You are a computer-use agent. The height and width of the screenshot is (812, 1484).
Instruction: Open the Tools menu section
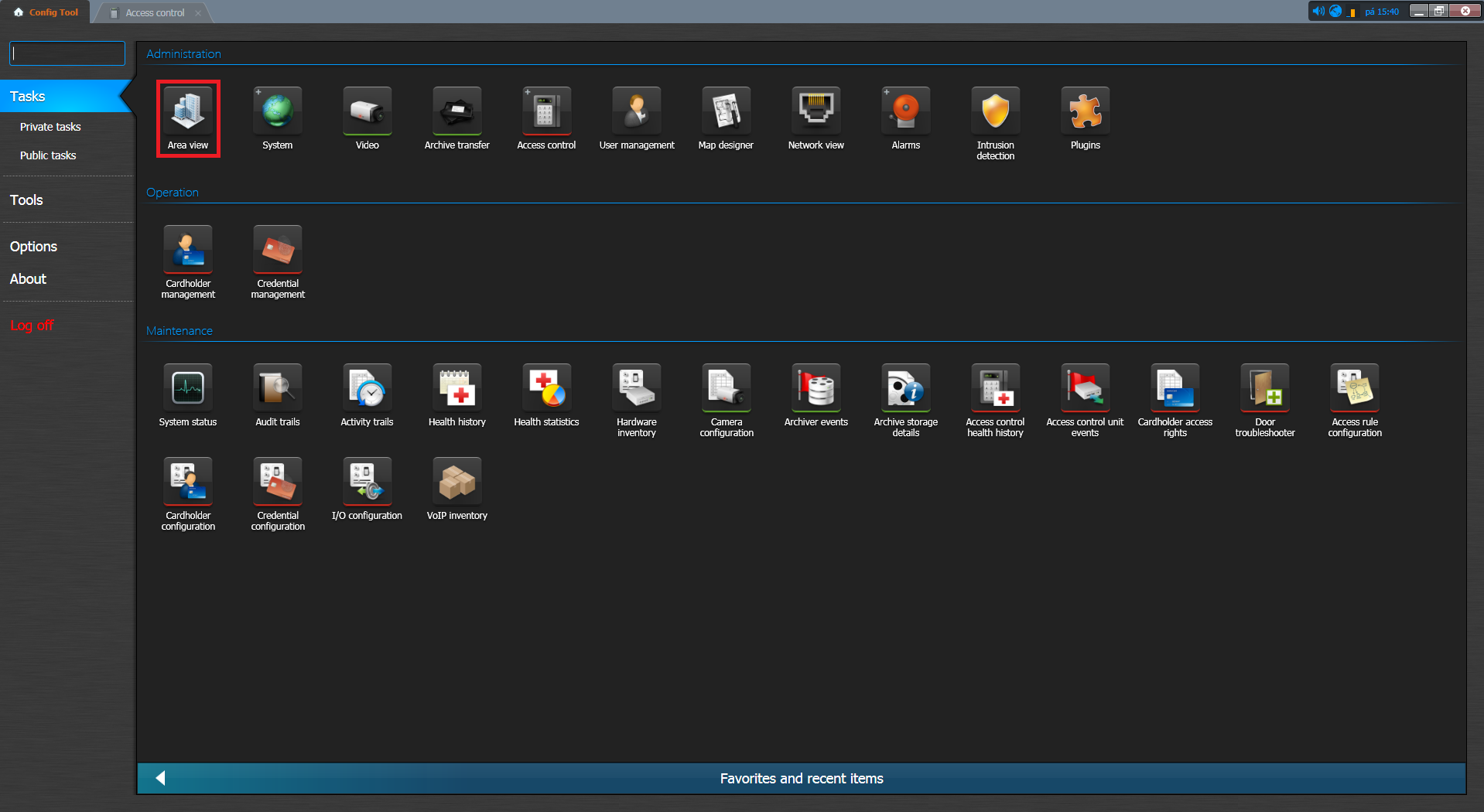[26, 200]
